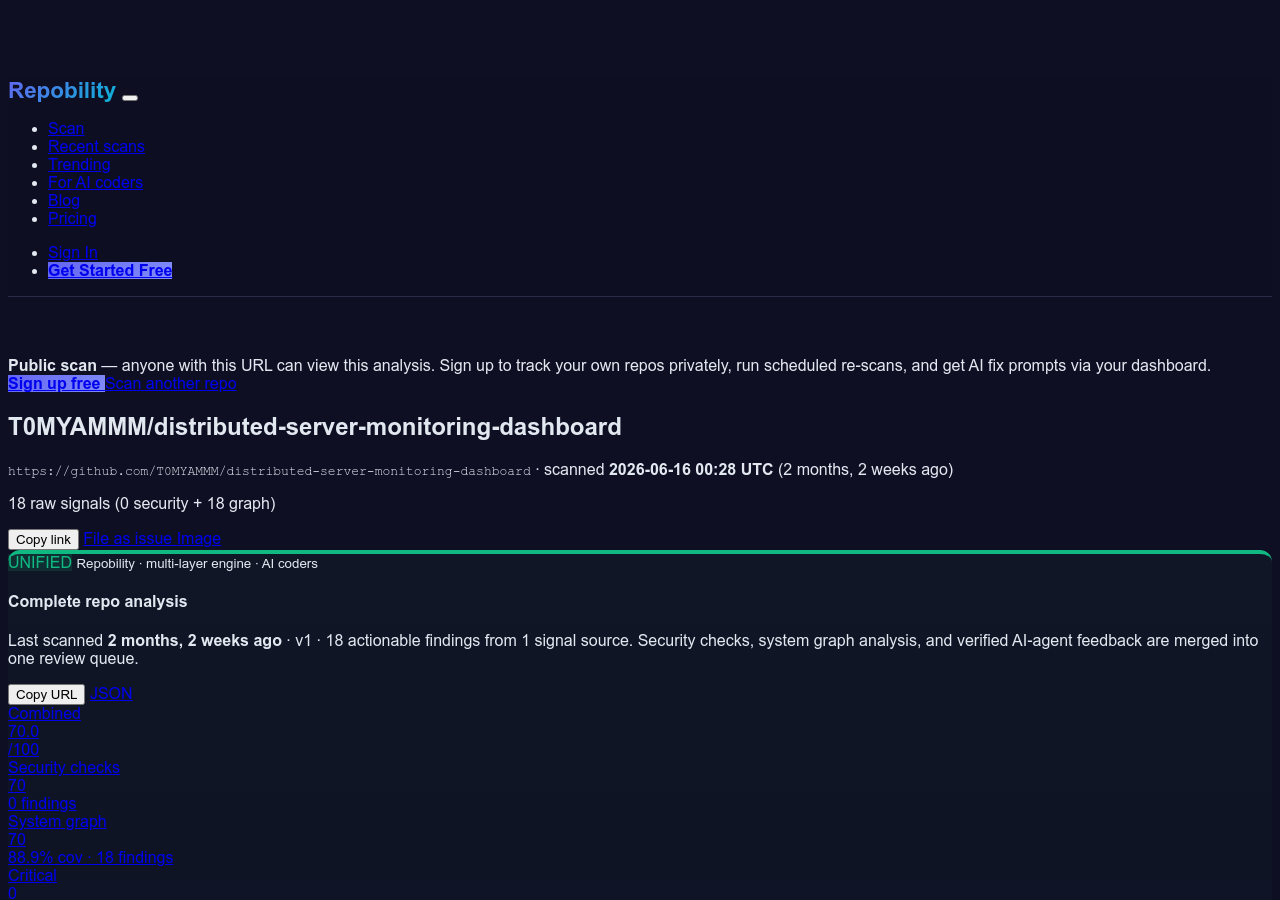Click the 0 findings link
Image resolution: width=1280 pixels, height=900 pixels.
42,803
